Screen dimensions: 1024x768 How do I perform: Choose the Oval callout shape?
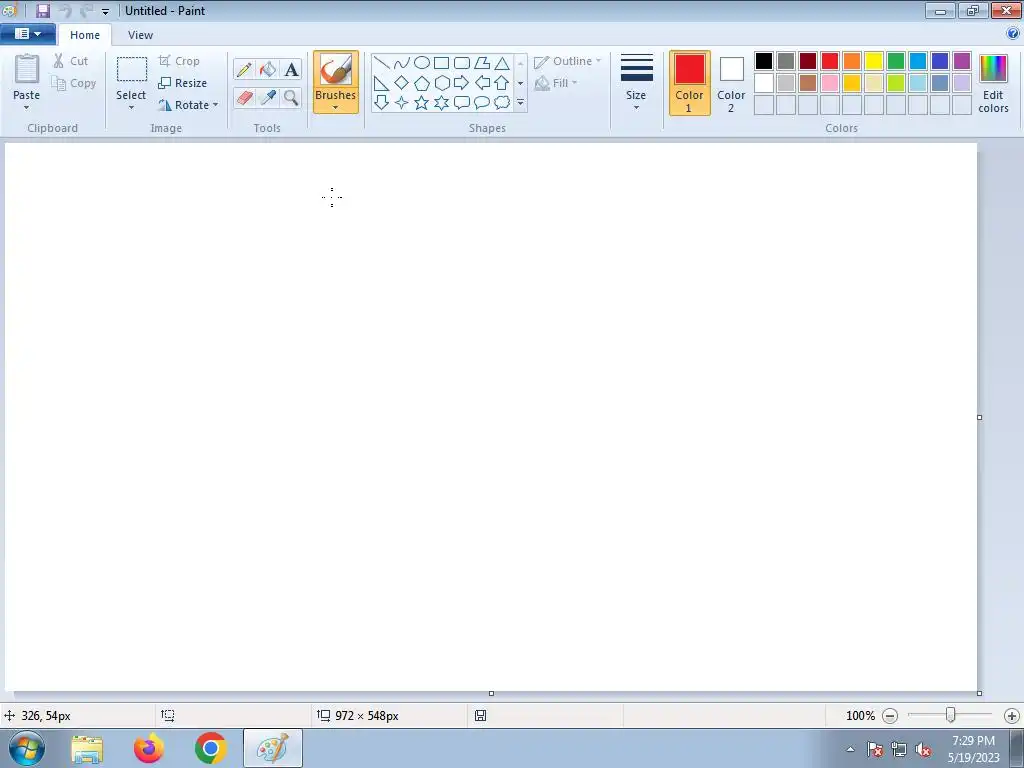[482, 103]
